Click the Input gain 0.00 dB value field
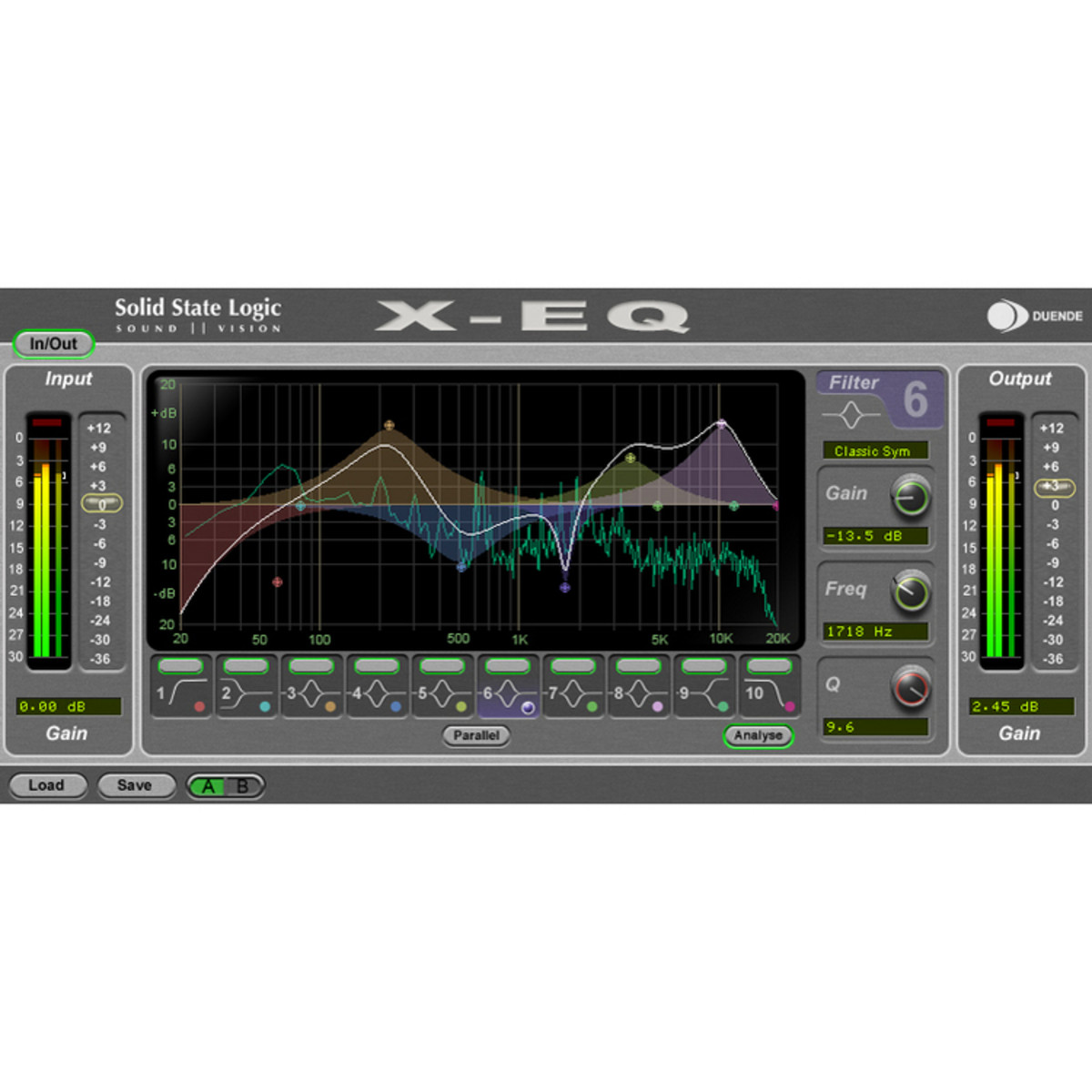Viewport: 1092px width, 1092px height. pyautogui.click(x=68, y=706)
